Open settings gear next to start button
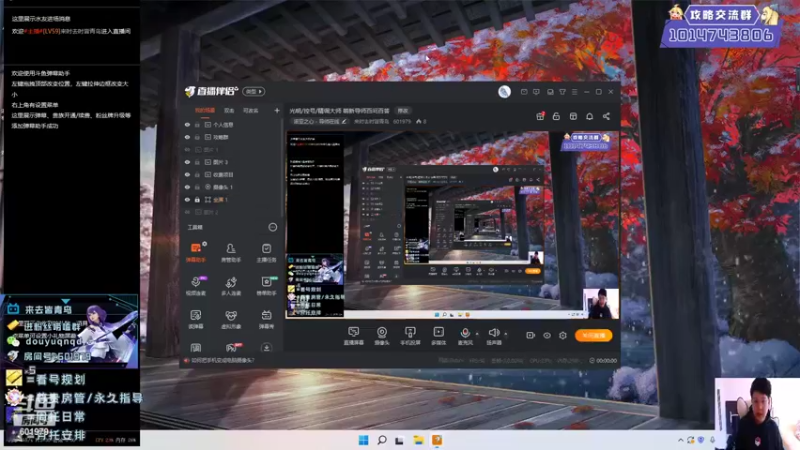 coord(563,335)
